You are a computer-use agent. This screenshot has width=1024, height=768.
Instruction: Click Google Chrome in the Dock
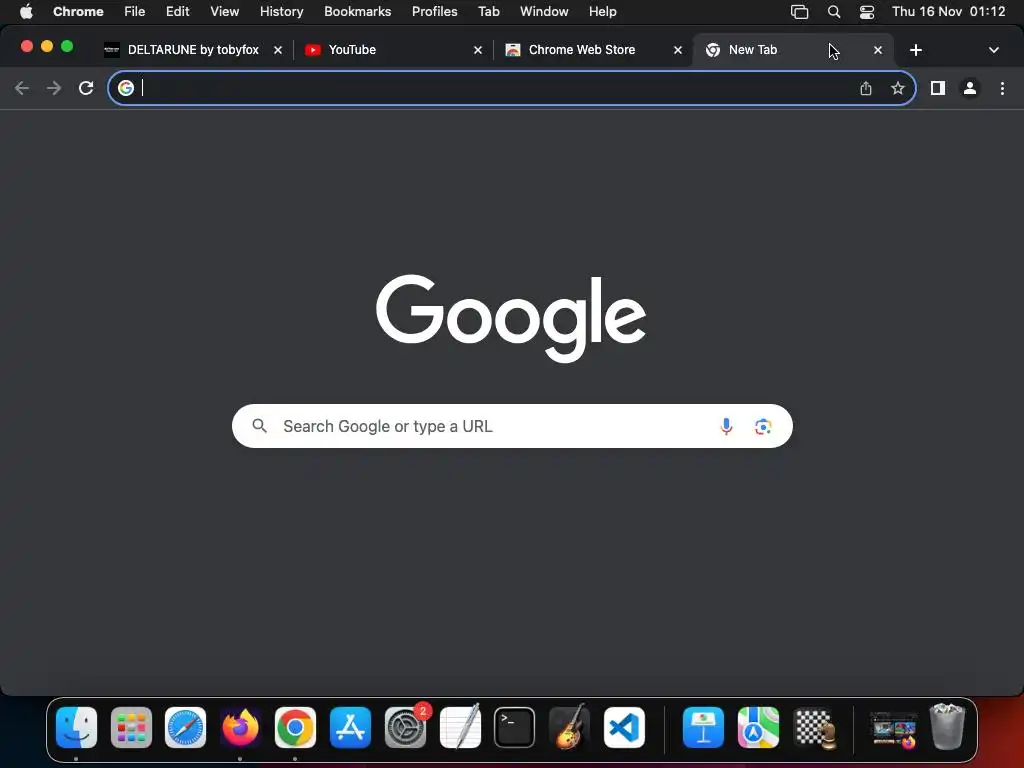(x=295, y=727)
